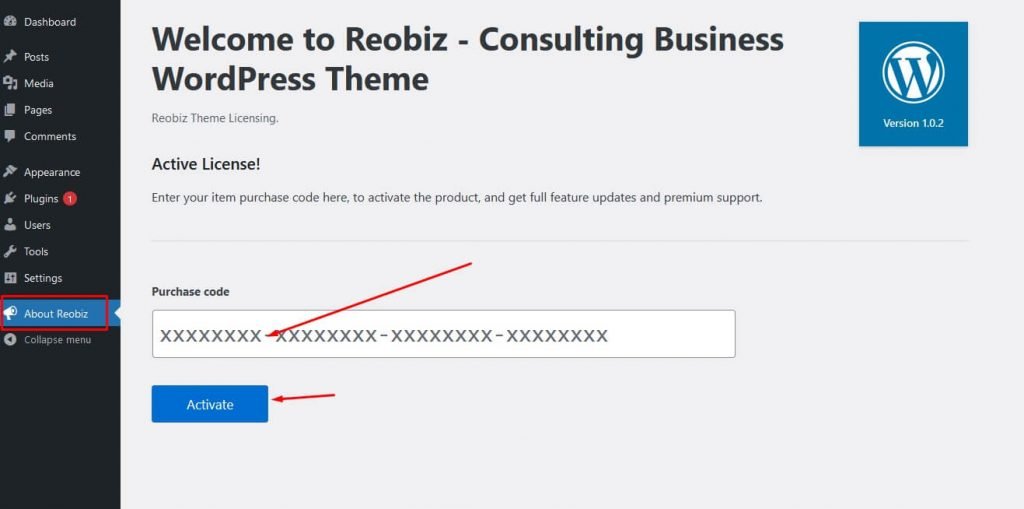Focus the Purchase code input field
The height and width of the screenshot is (509, 1024).
pyautogui.click(x=443, y=334)
